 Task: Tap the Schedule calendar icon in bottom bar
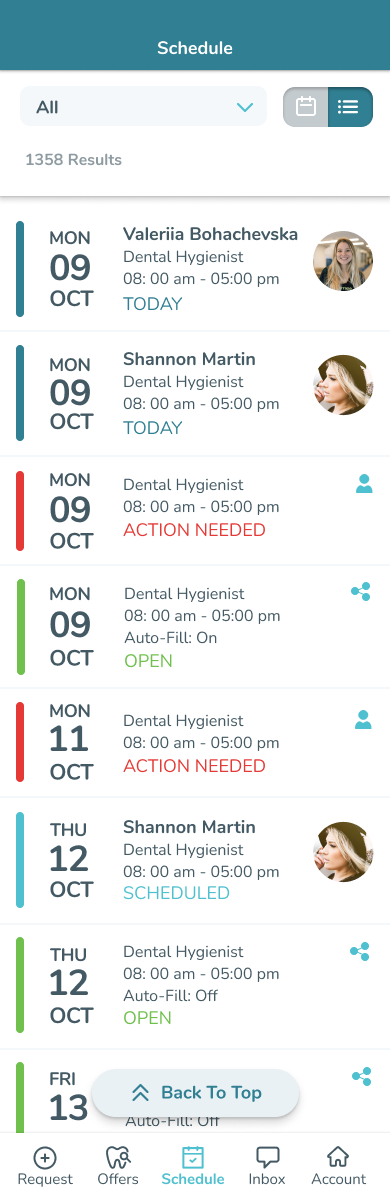point(193,1157)
